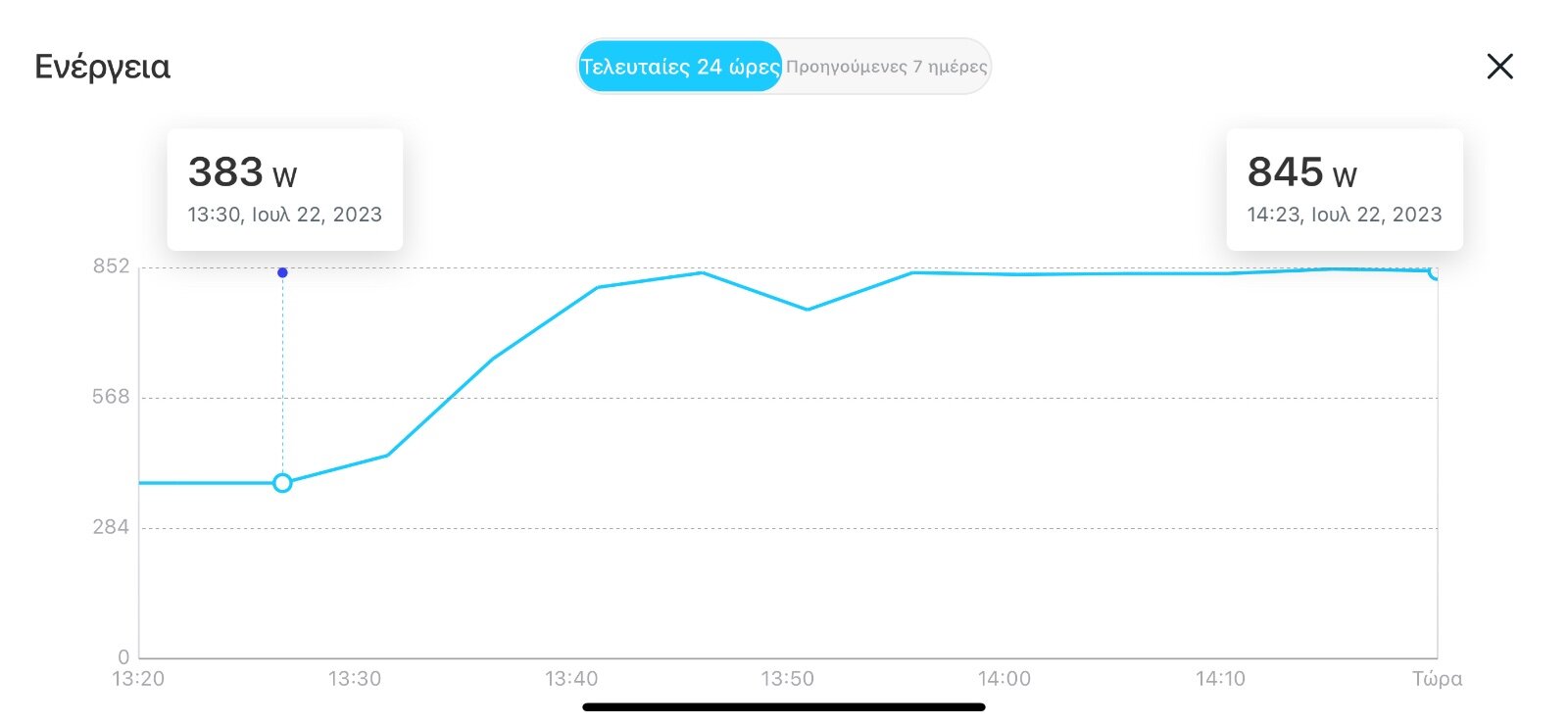Click the 14:00 time axis label

pyautogui.click(x=1004, y=679)
